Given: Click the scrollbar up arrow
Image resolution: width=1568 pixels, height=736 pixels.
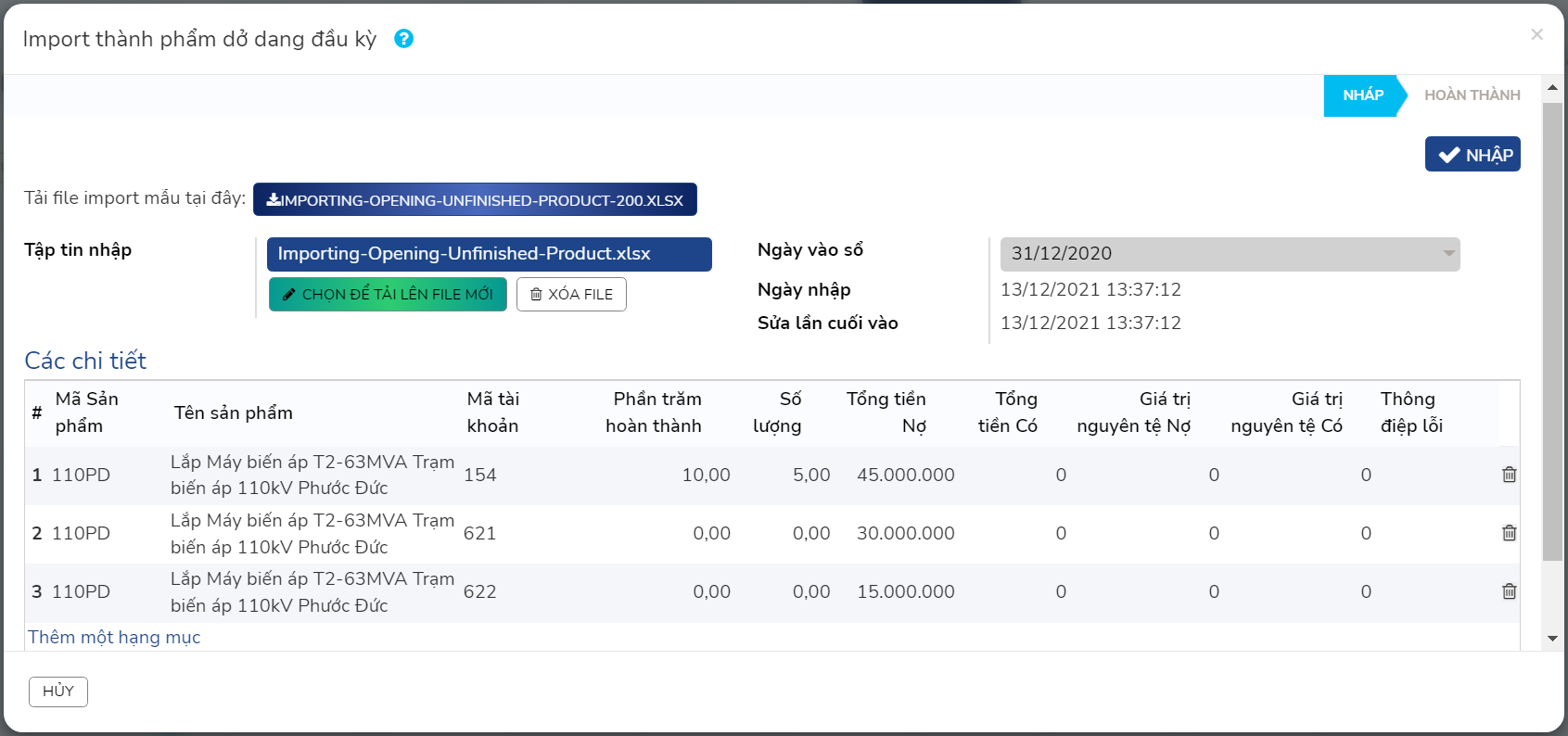Looking at the screenshot, I should tap(1552, 87).
